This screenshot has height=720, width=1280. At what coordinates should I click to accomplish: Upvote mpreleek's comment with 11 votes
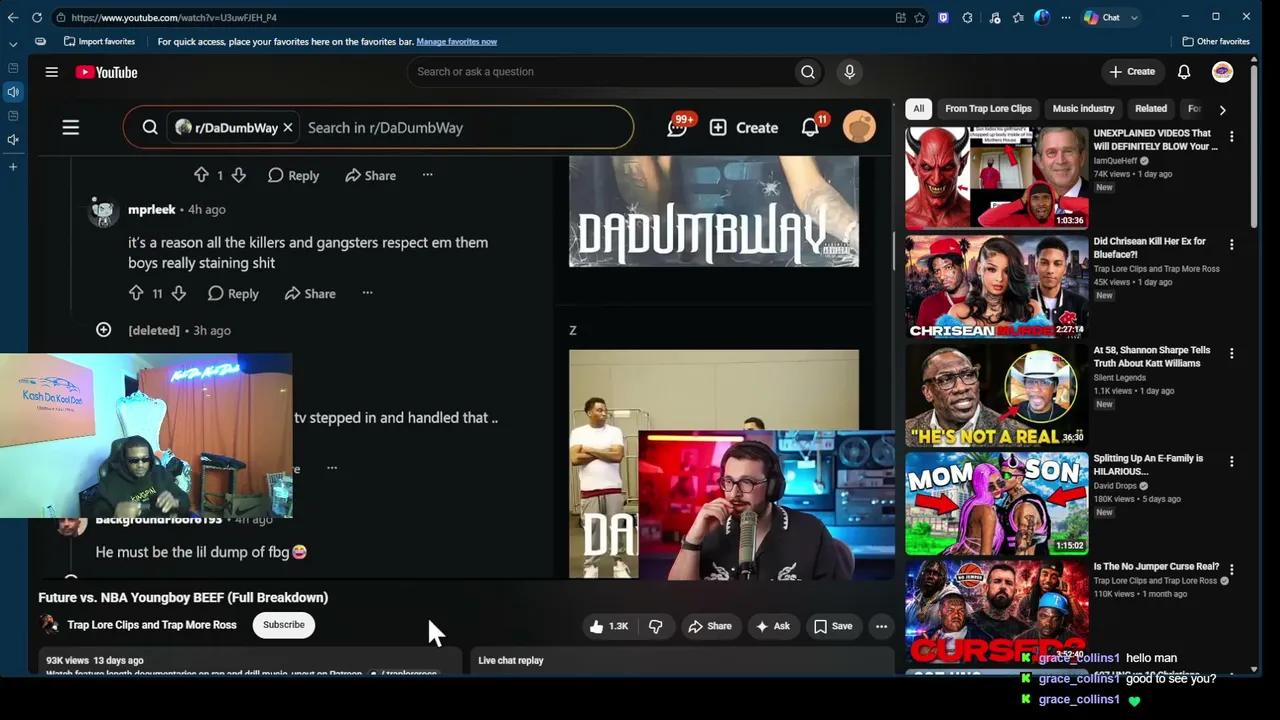click(x=136, y=293)
